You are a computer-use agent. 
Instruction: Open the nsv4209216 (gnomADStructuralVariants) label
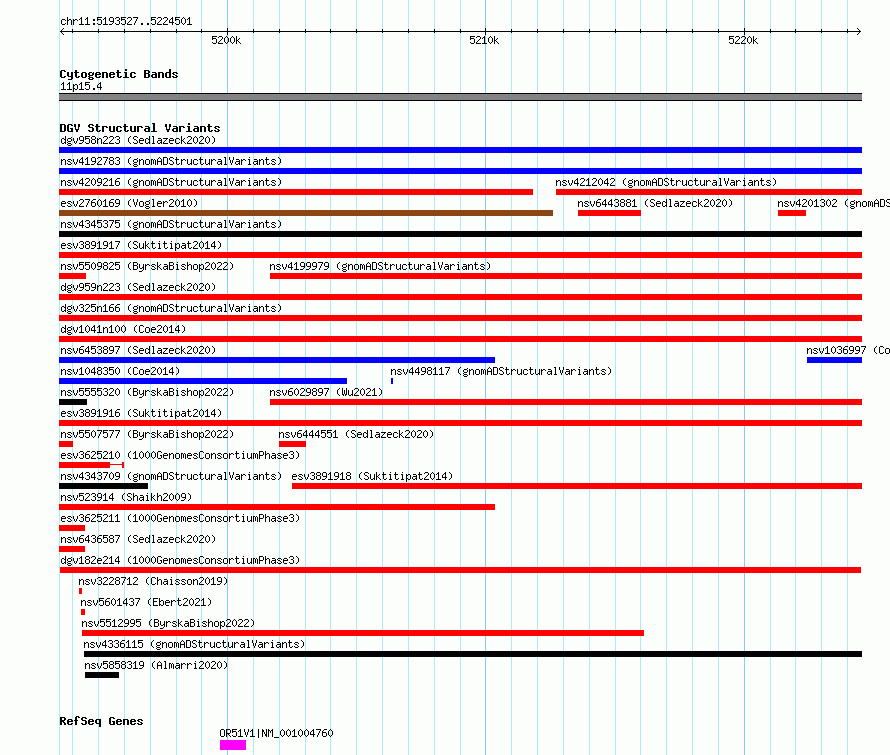[x=171, y=182]
